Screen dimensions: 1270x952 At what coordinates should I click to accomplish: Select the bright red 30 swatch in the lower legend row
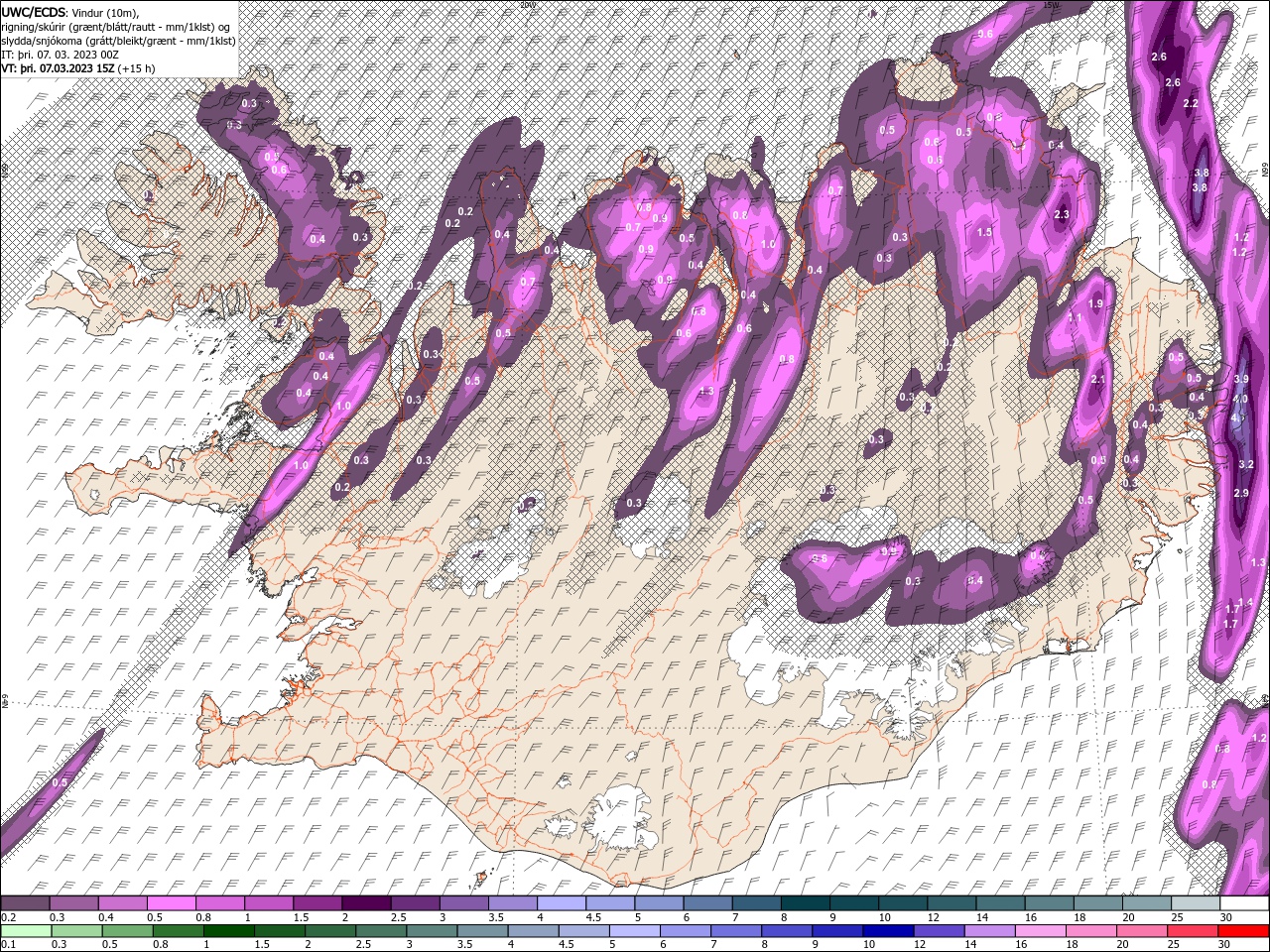1242,931
